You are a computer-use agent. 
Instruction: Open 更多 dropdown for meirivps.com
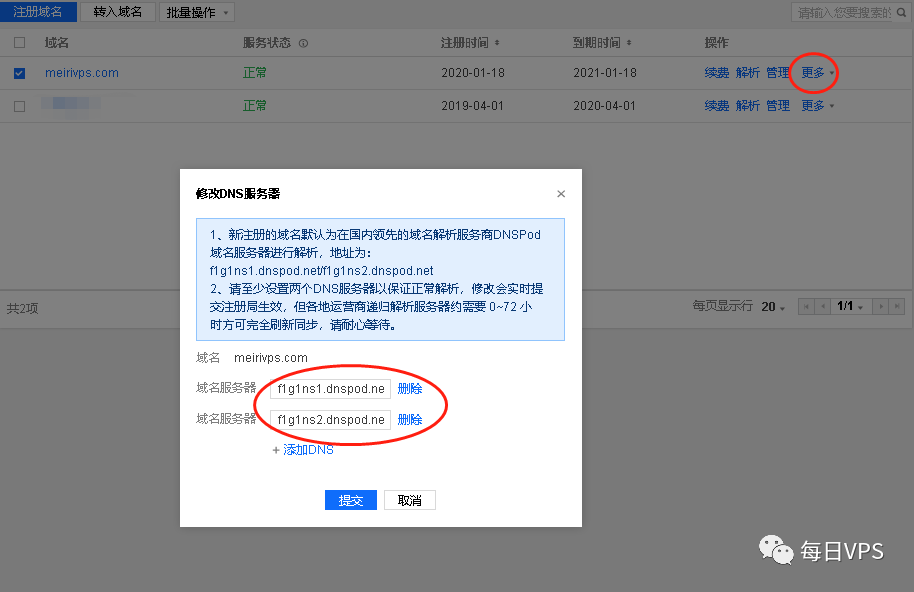pyautogui.click(x=818, y=73)
